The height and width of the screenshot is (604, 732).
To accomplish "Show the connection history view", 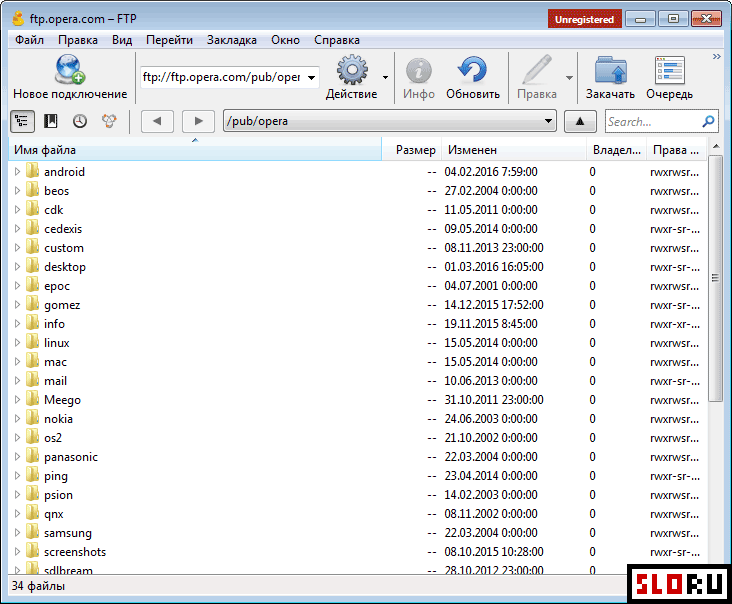I will click(x=80, y=121).
